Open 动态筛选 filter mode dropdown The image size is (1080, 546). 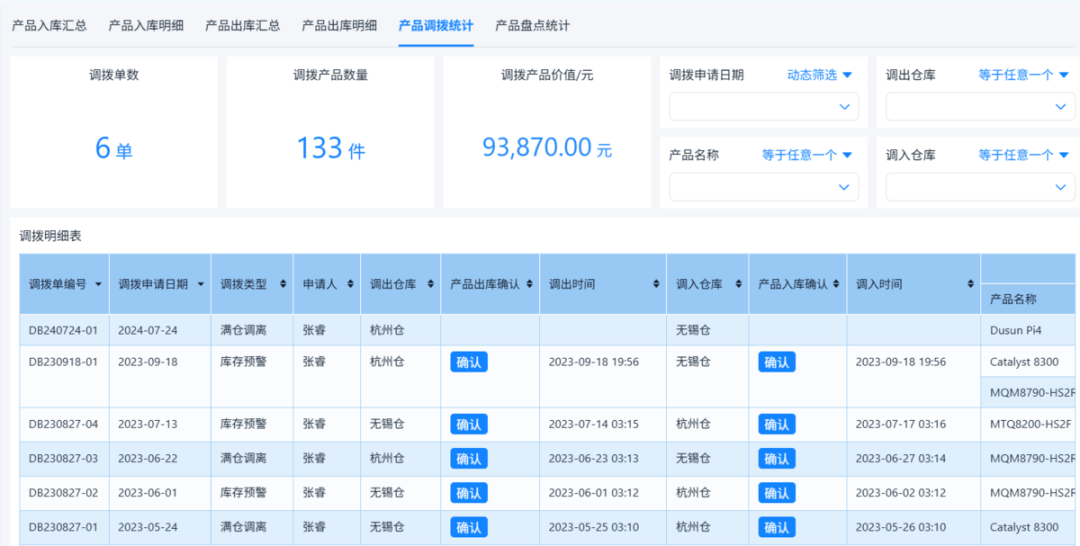click(x=820, y=75)
